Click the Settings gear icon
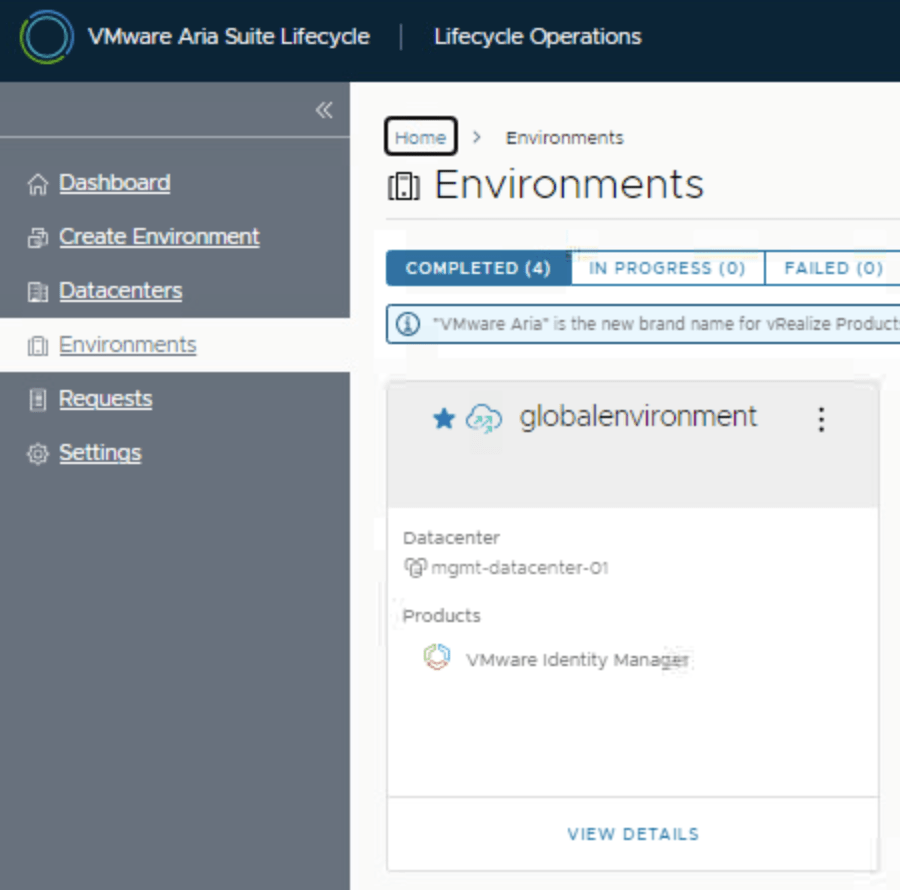Image resolution: width=900 pixels, height=890 pixels. [38, 454]
